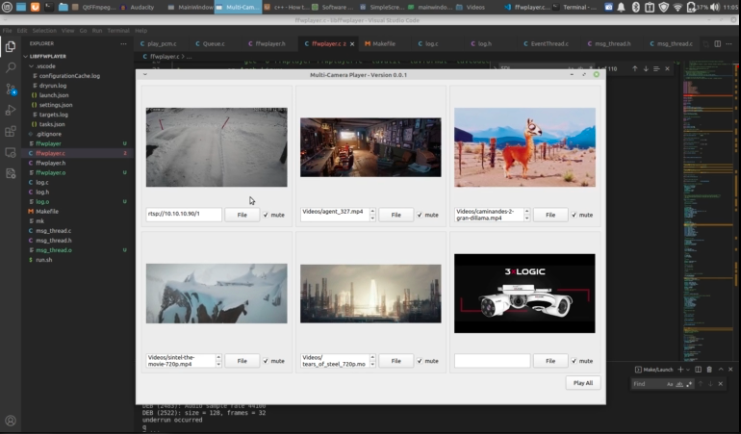
Task: Toggle regex in terminal Find box
Action: tap(689, 384)
